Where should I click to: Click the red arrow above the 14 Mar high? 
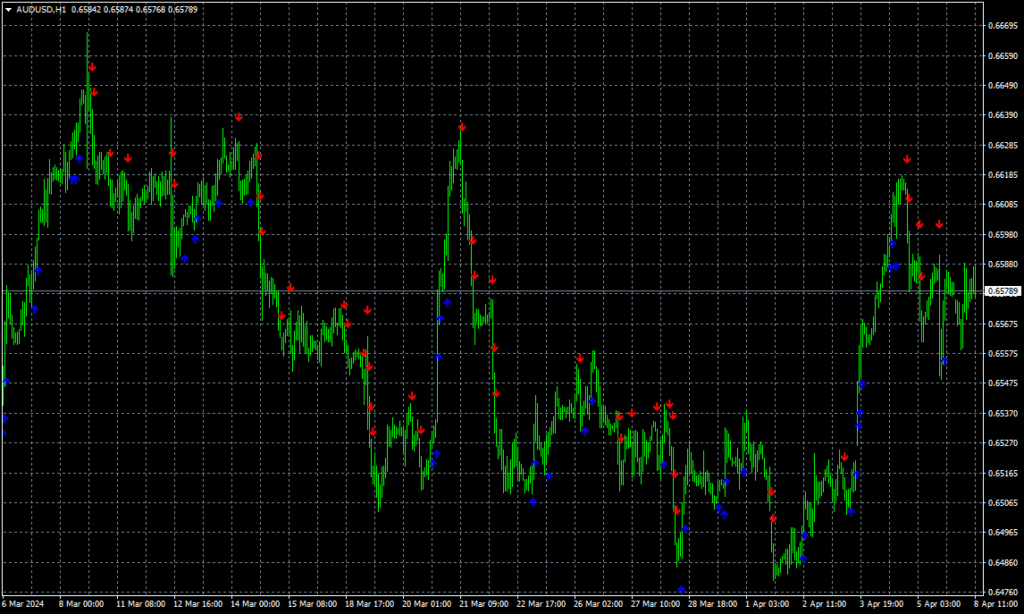tap(239, 118)
